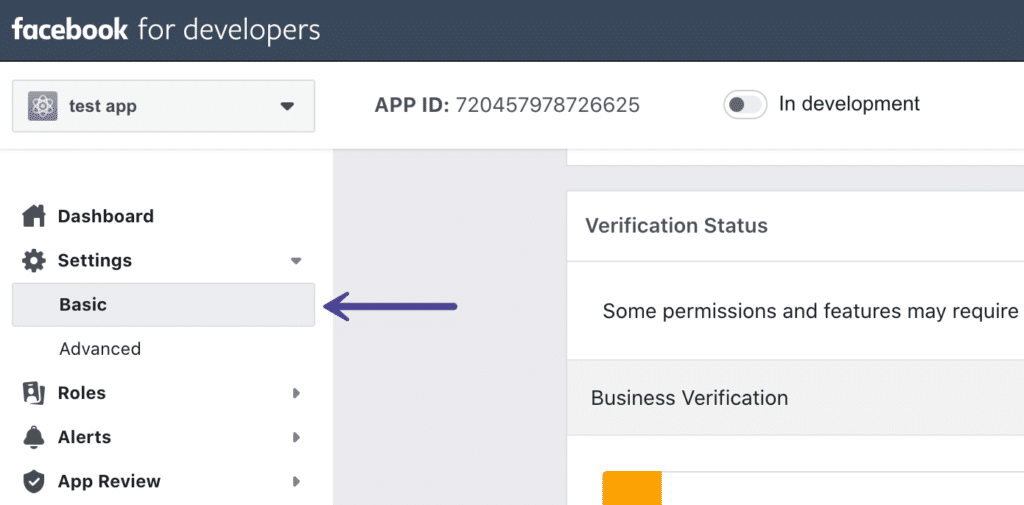Click the orange Business Verification thumbnail
This screenshot has height=505, width=1024.
(x=632, y=488)
